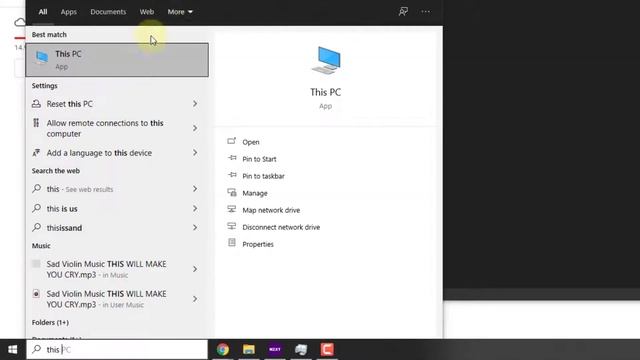Screen dimensions: 640x360
Task: Click Disconnect network drive
Action: [281, 227]
